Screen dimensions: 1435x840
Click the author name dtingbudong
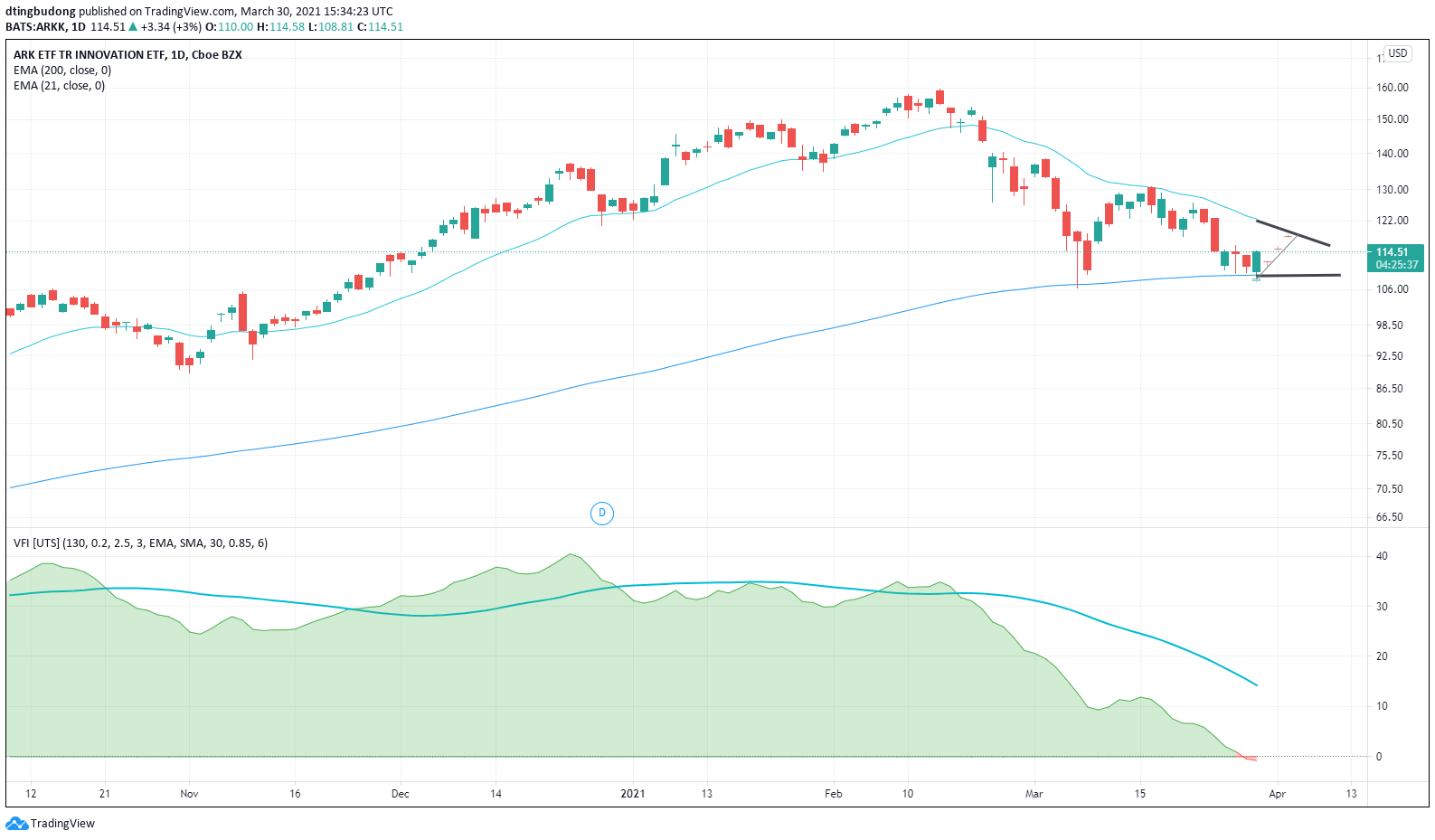(x=41, y=12)
